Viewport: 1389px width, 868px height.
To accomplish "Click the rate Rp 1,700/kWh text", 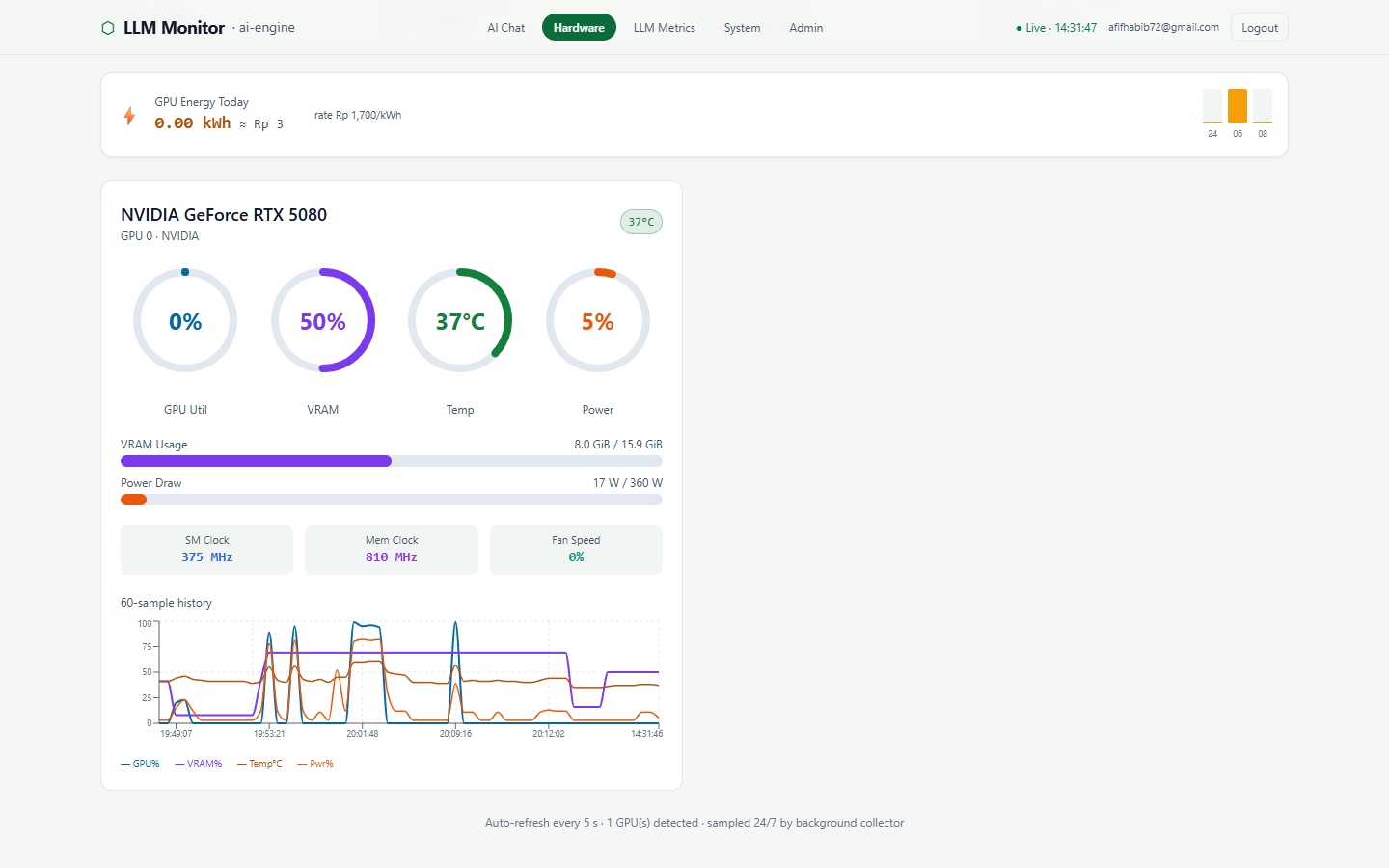I will click(358, 115).
